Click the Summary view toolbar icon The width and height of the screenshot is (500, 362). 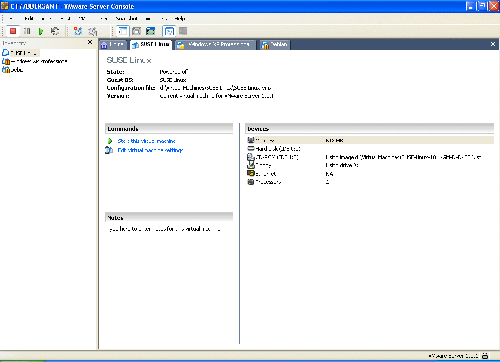(169, 31)
